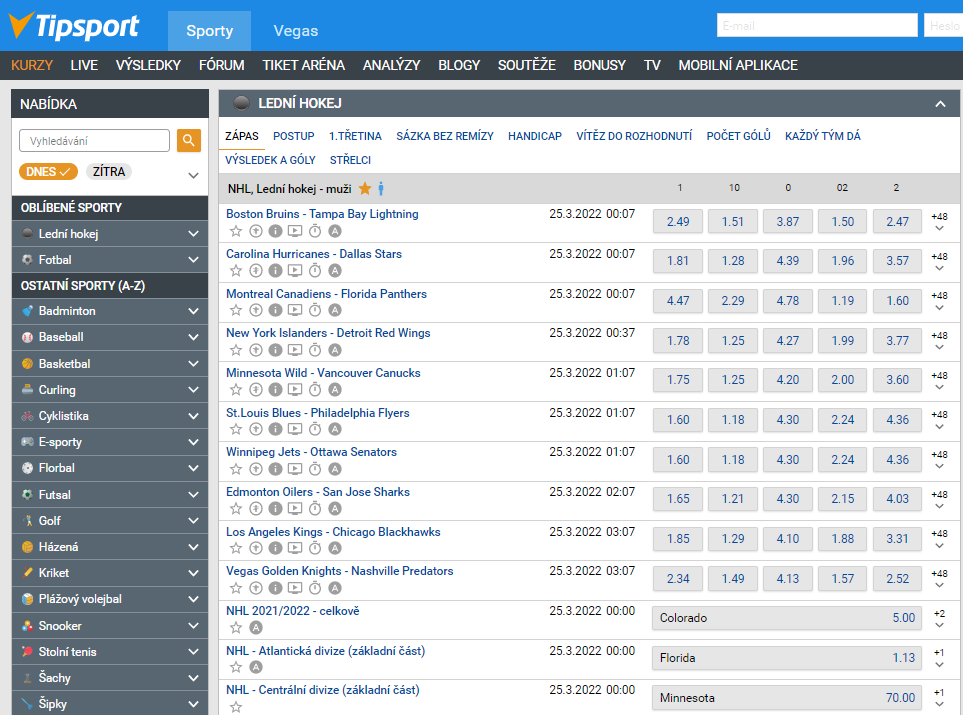
Task: Expand the date filter chevron next to ZÍTRA
Action: 193,175
